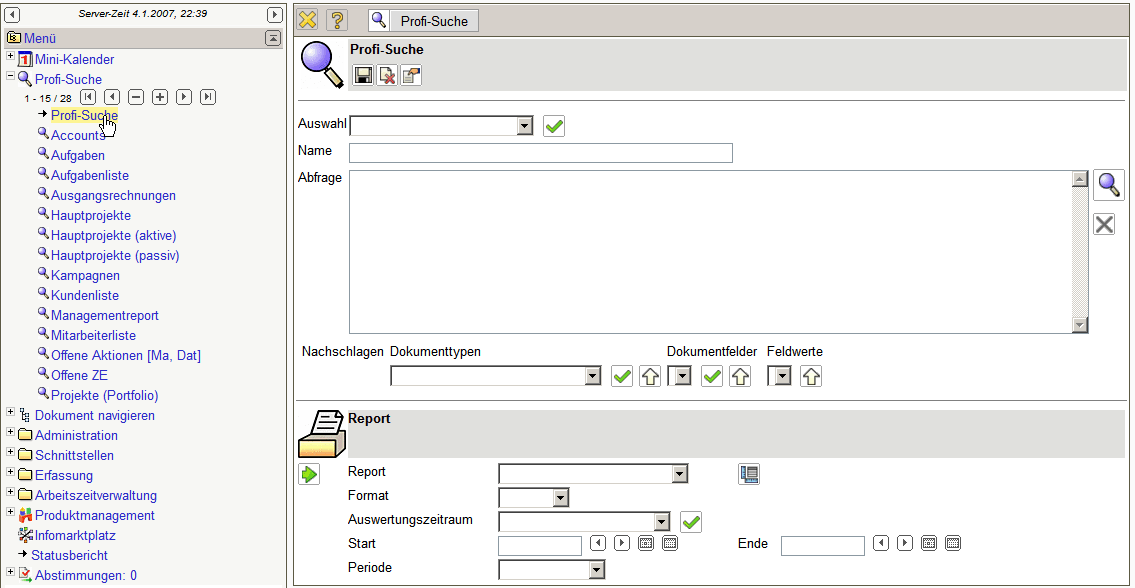The height and width of the screenshot is (588, 1135).
Task: Open the Auswahl dropdown list
Action: click(525, 126)
